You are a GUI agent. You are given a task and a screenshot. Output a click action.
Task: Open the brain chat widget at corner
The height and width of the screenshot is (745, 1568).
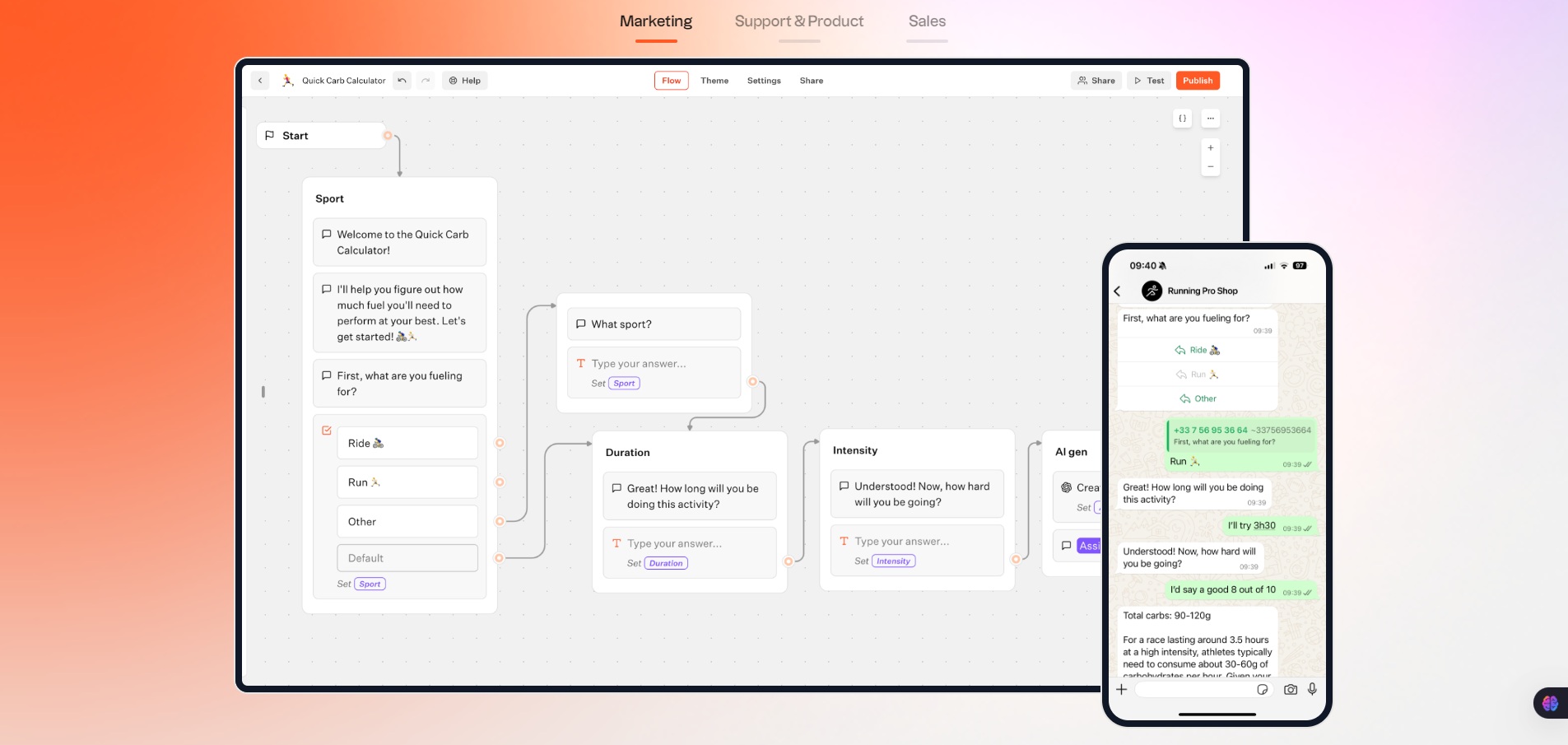coord(1551,703)
